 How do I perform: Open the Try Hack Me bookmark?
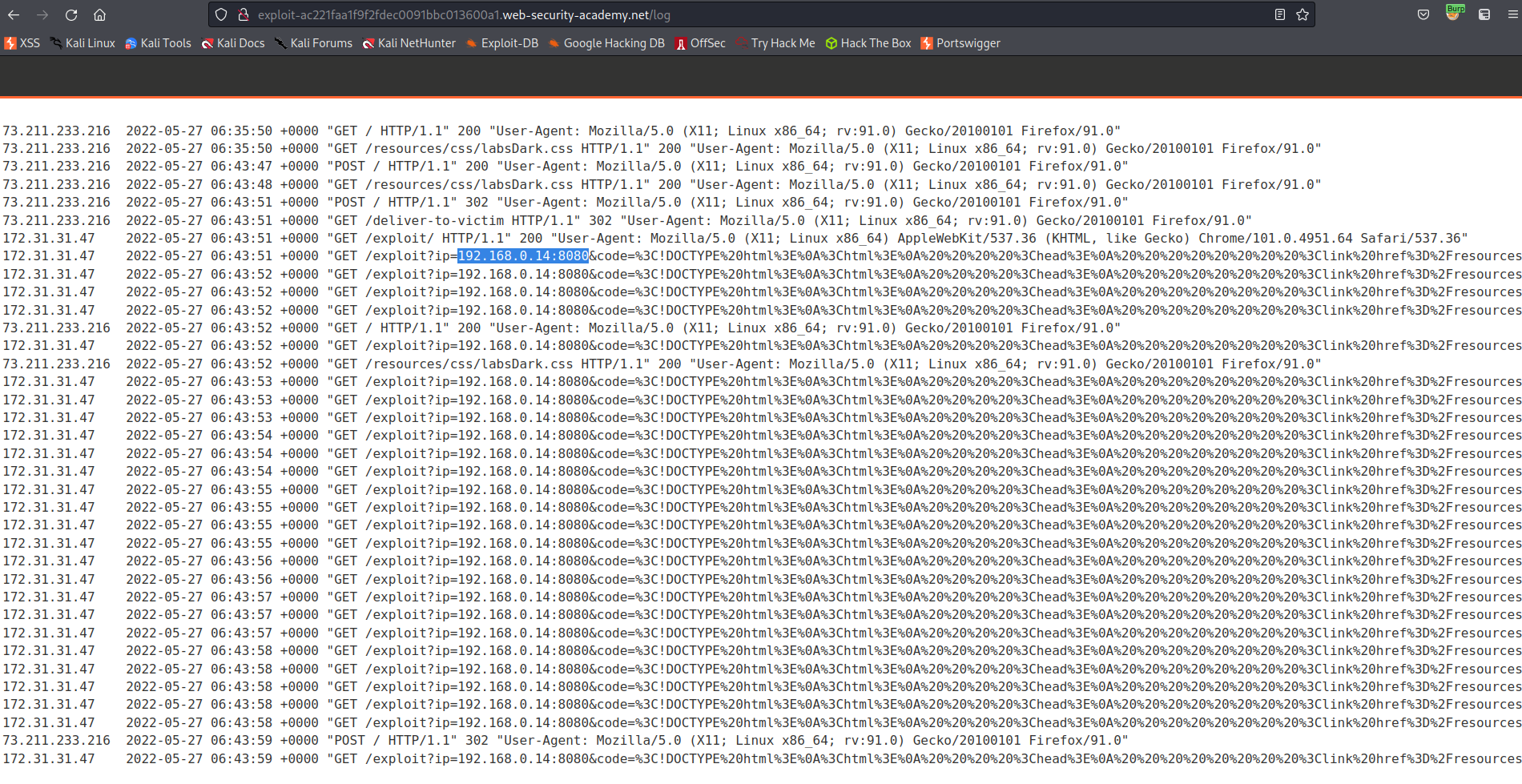(775, 43)
